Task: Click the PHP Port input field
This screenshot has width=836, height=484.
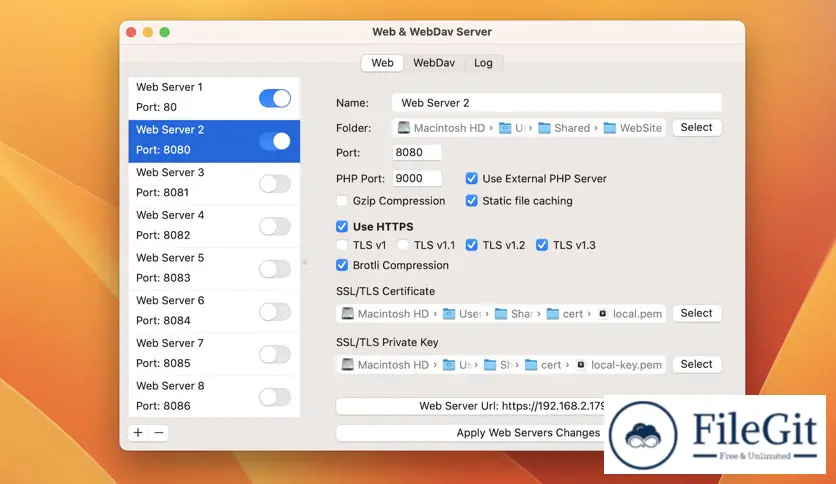Action: tap(416, 179)
